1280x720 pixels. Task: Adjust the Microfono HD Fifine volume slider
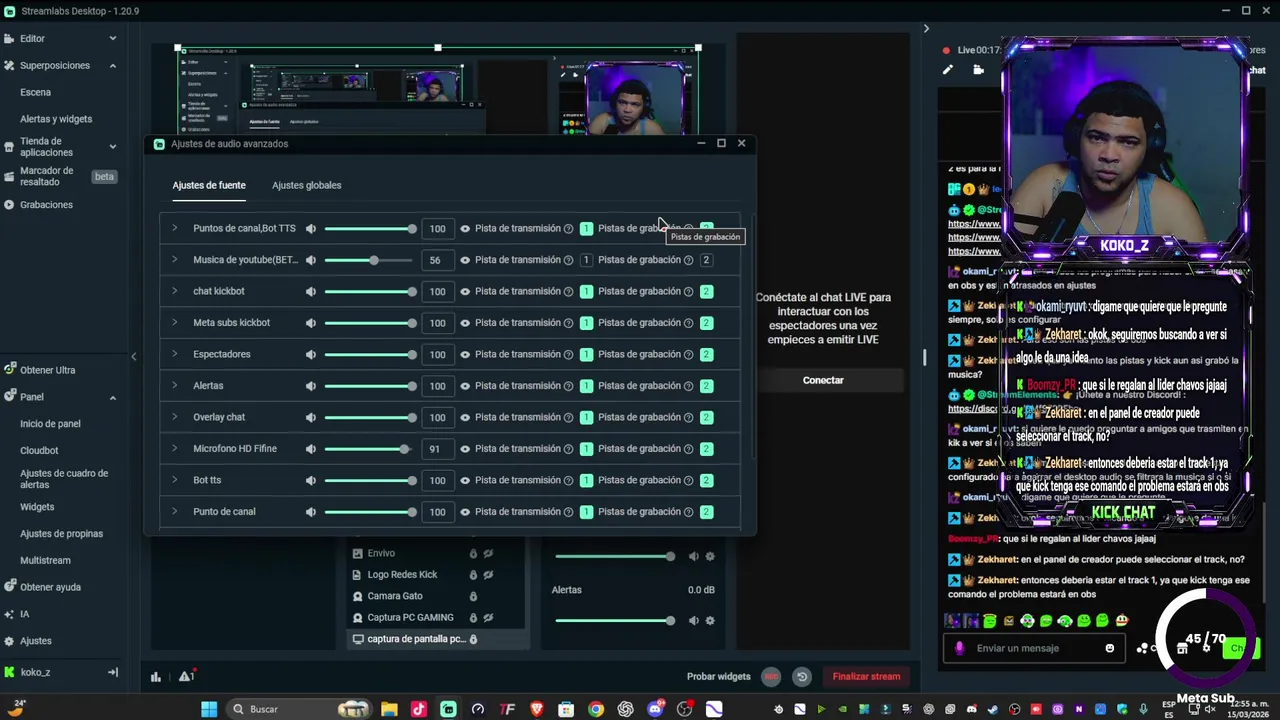point(369,449)
